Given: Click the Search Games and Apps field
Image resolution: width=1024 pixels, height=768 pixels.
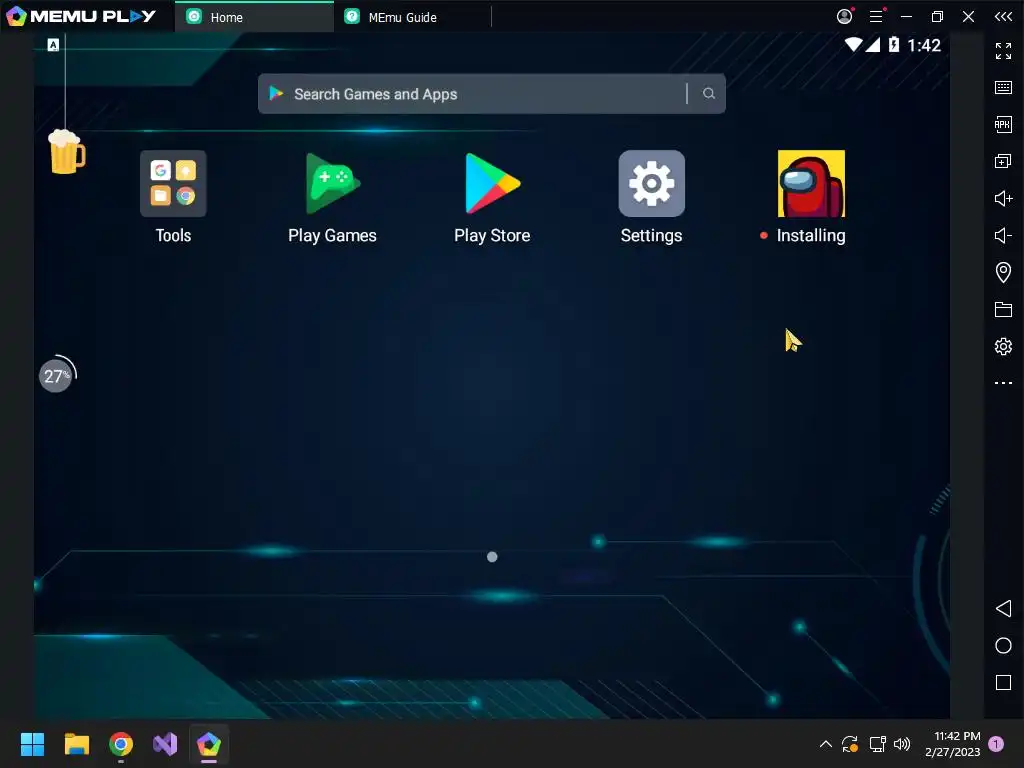Looking at the screenshot, I should click(x=491, y=94).
